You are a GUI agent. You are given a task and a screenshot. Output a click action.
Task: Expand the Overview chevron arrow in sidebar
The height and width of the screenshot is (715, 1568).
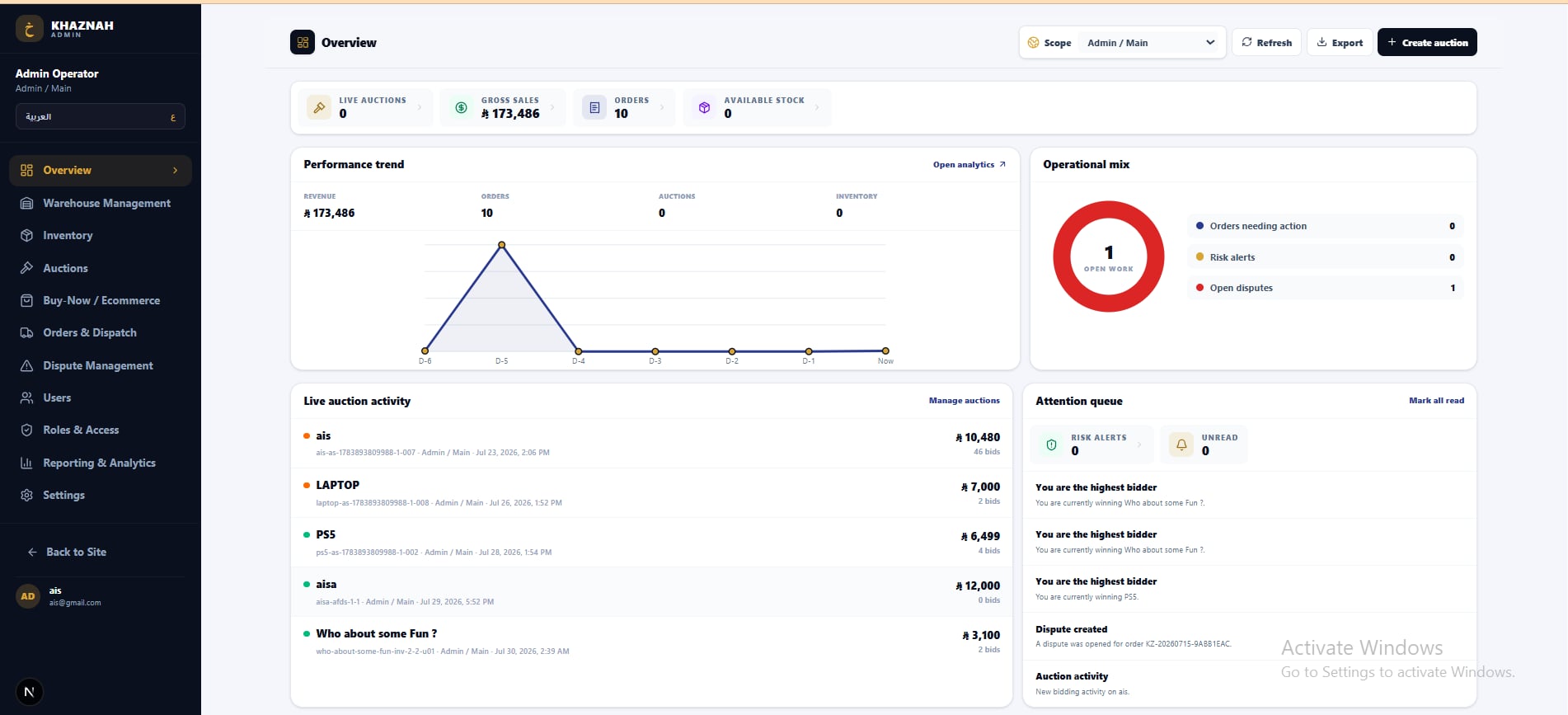(x=175, y=170)
